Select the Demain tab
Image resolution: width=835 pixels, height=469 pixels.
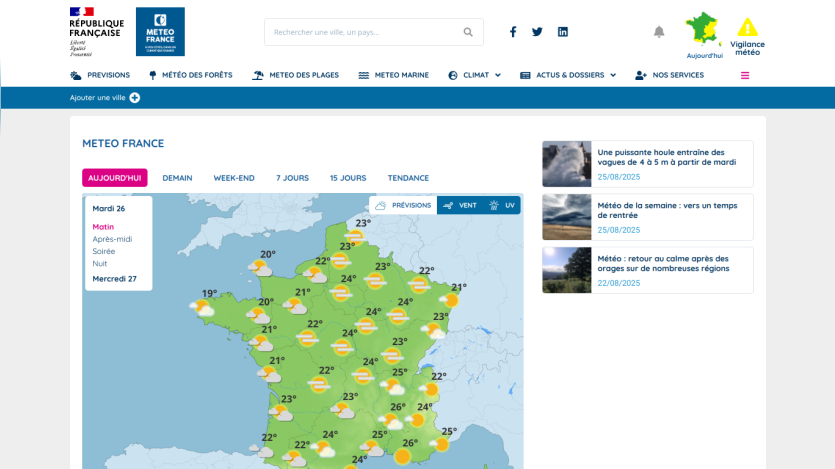177,178
